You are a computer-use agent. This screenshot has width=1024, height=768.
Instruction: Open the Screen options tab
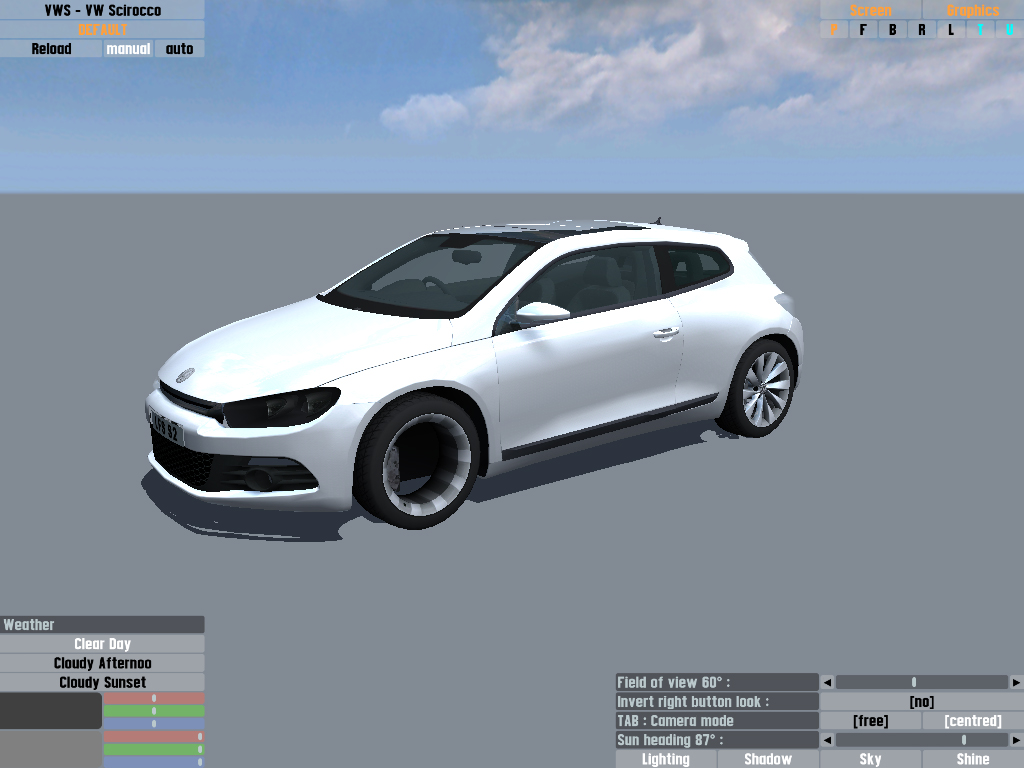871,10
